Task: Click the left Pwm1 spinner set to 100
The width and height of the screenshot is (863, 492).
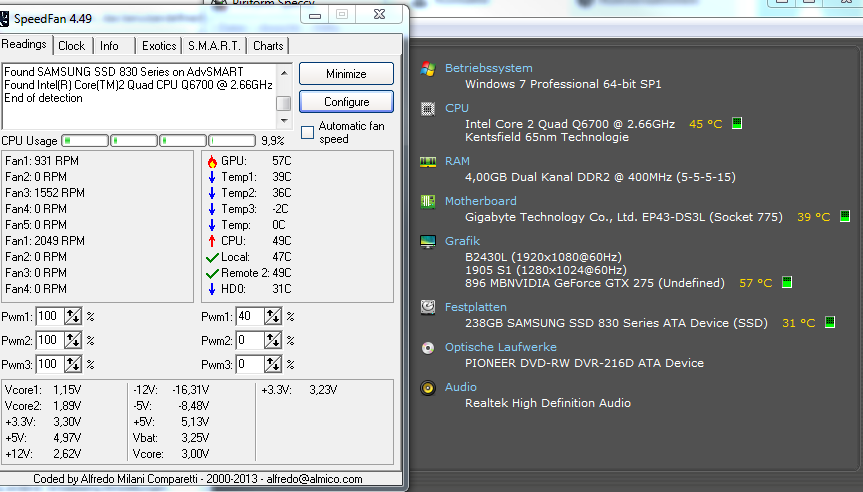Action: pyautogui.click(x=73, y=316)
